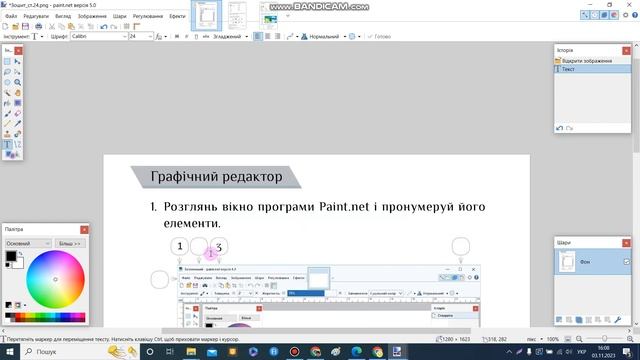
Task: Open the Ефекти menu
Action: click(177, 16)
